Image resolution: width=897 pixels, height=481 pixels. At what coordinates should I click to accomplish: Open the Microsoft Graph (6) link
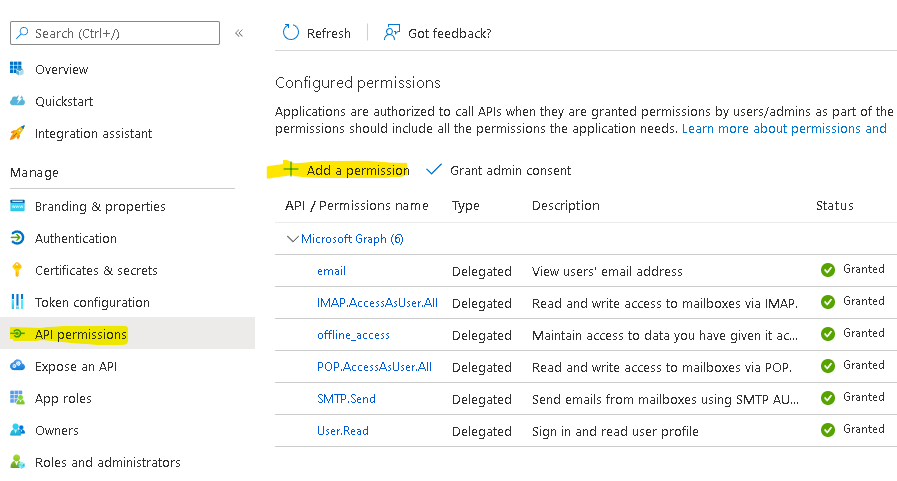coord(352,239)
